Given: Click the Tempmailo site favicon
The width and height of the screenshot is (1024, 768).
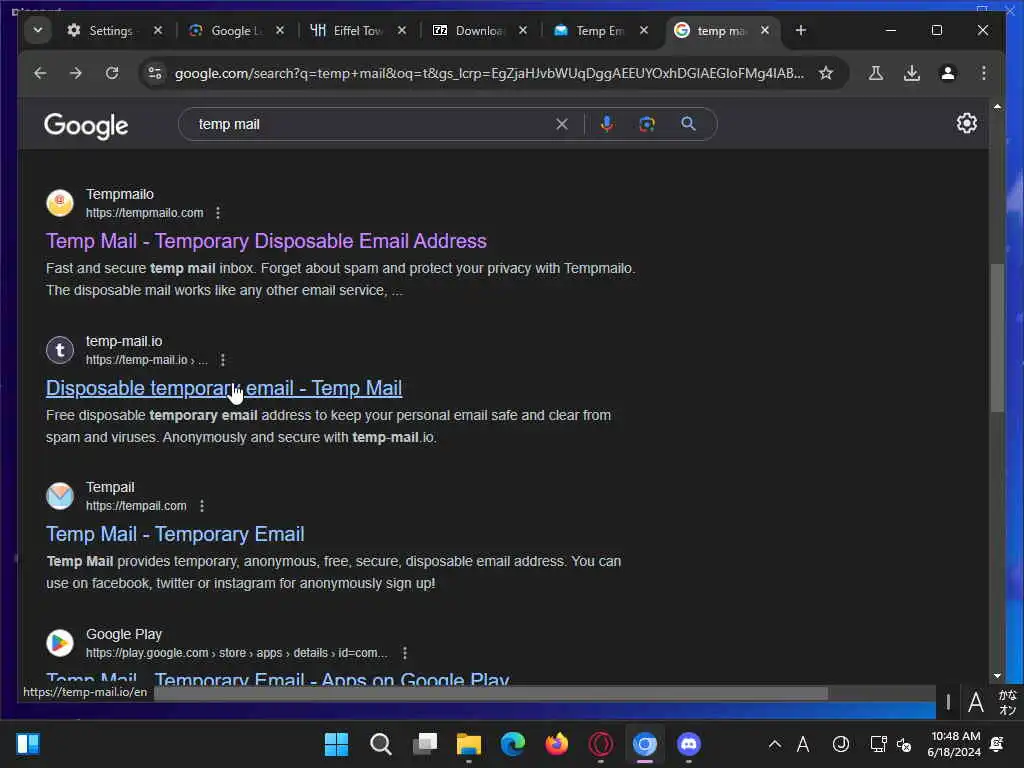Looking at the screenshot, I should tap(59, 203).
